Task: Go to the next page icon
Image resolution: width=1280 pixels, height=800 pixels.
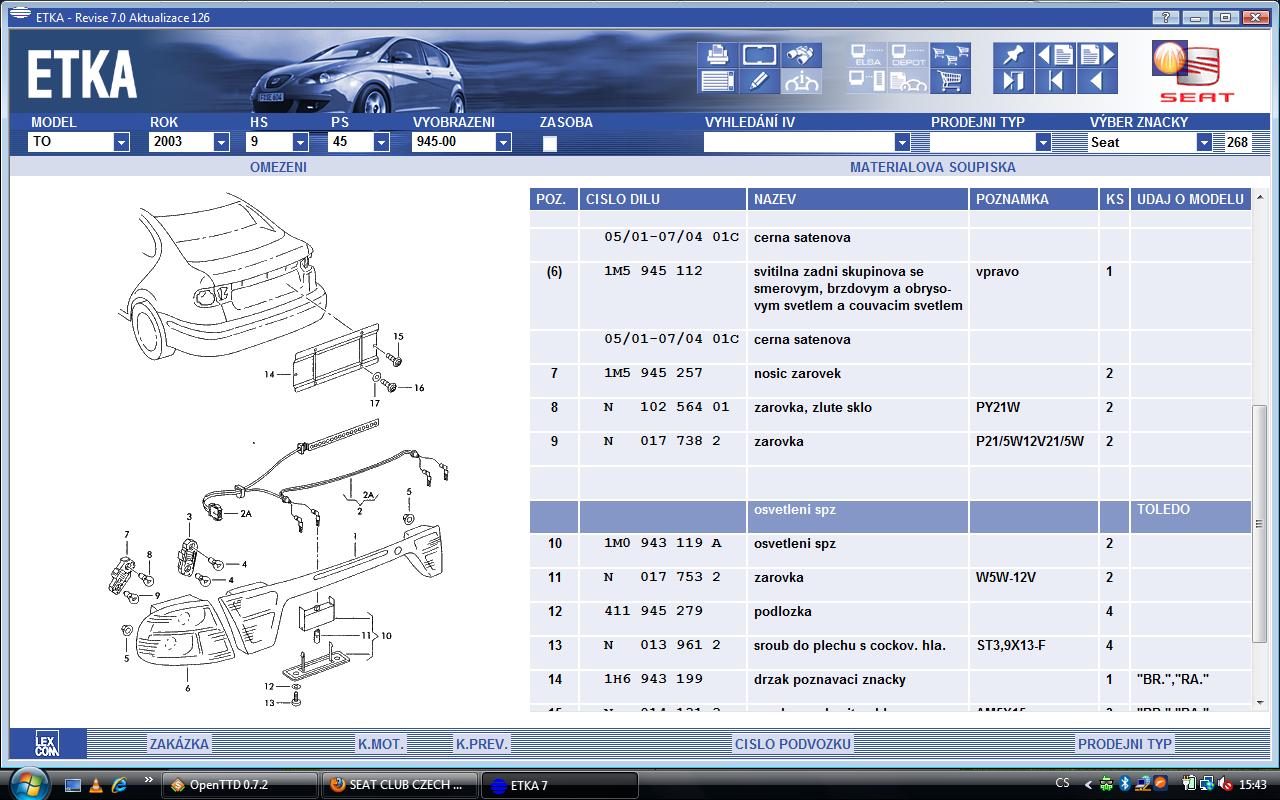Action: click(1097, 54)
